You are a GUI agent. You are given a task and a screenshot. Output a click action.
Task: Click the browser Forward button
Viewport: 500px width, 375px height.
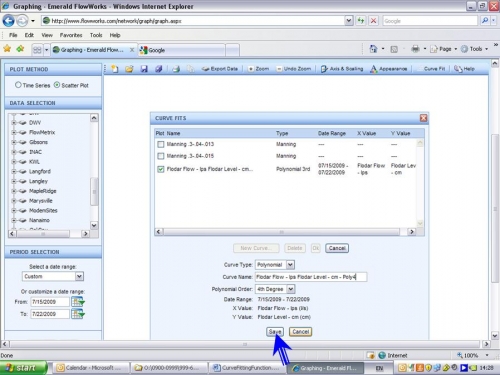22,21
